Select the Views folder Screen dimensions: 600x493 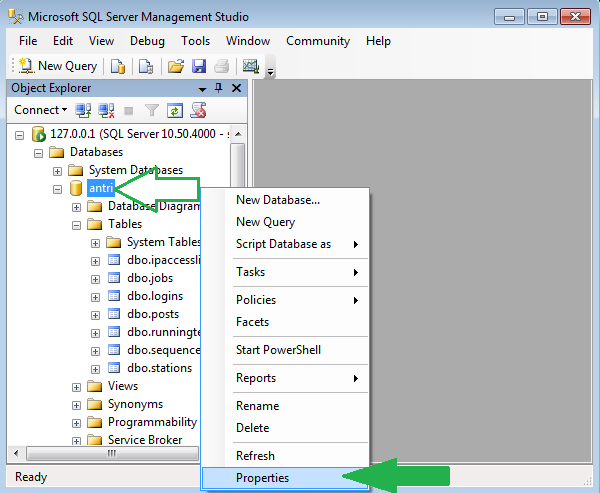(x=123, y=386)
